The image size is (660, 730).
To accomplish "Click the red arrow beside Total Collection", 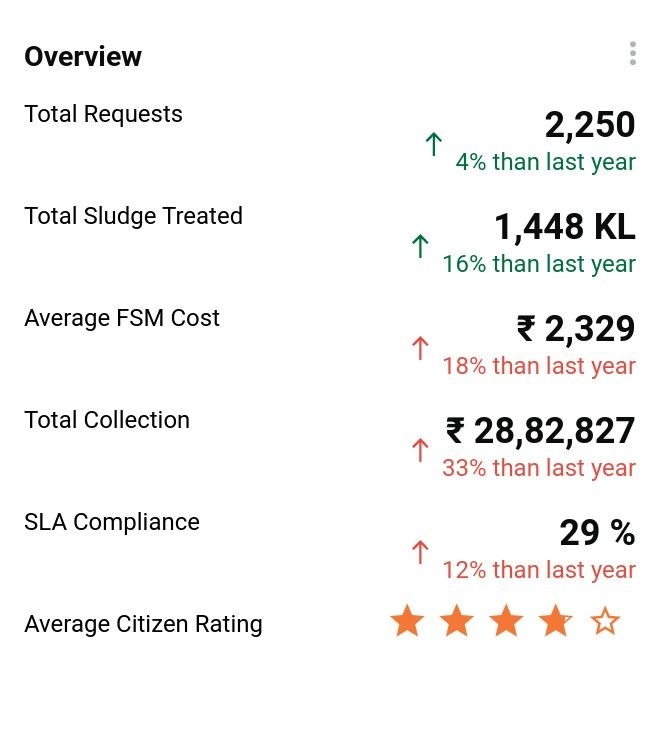I will click(x=420, y=451).
